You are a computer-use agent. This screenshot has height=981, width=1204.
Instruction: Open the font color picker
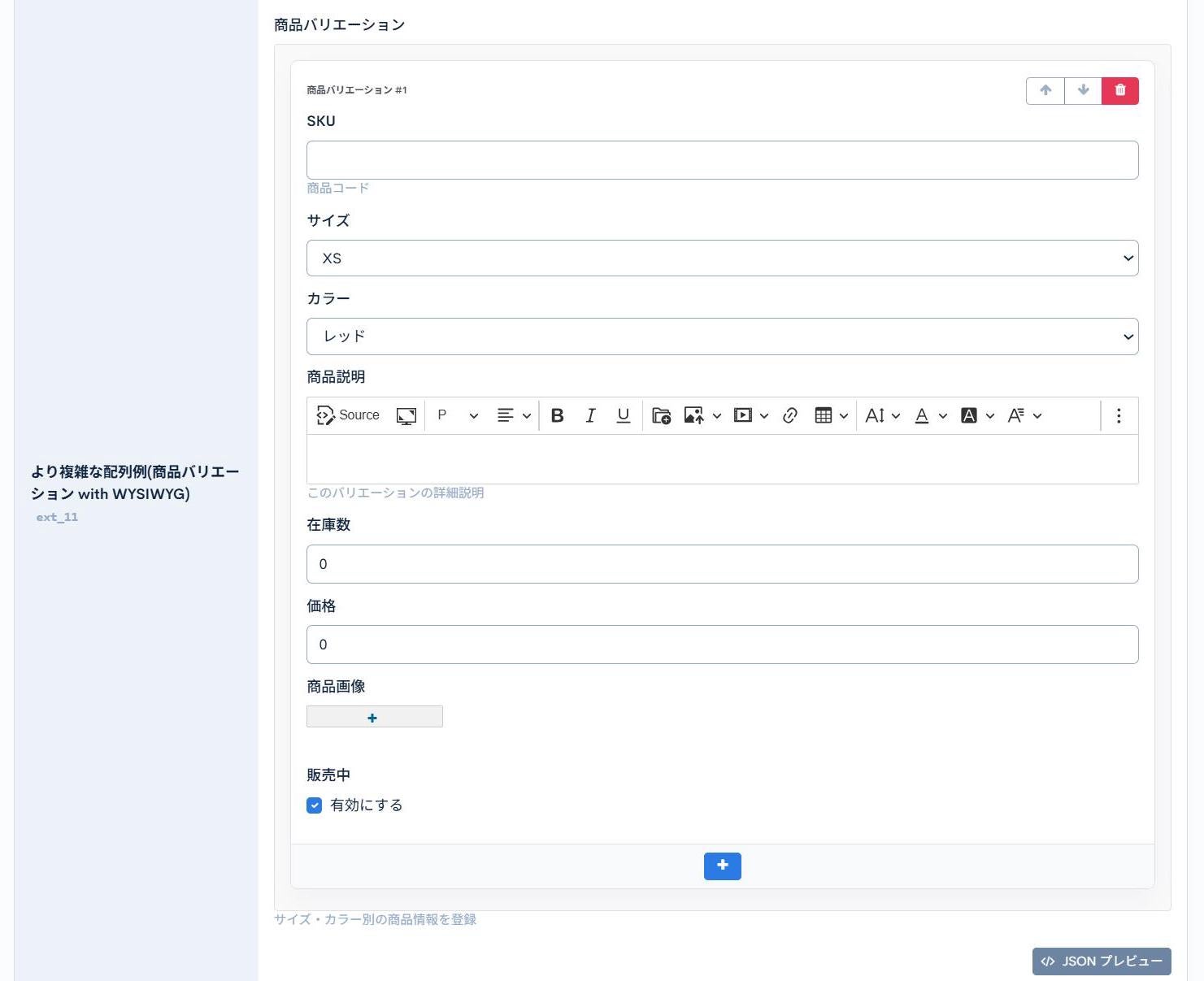924,415
